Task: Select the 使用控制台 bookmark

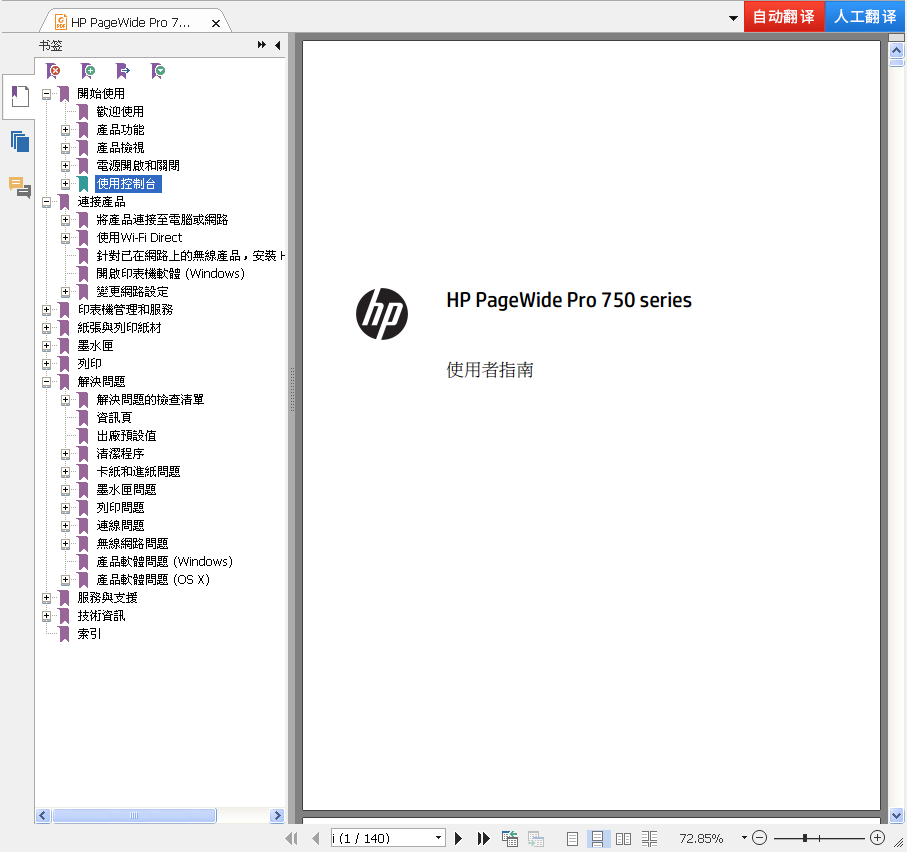Action: coord(126,184)
